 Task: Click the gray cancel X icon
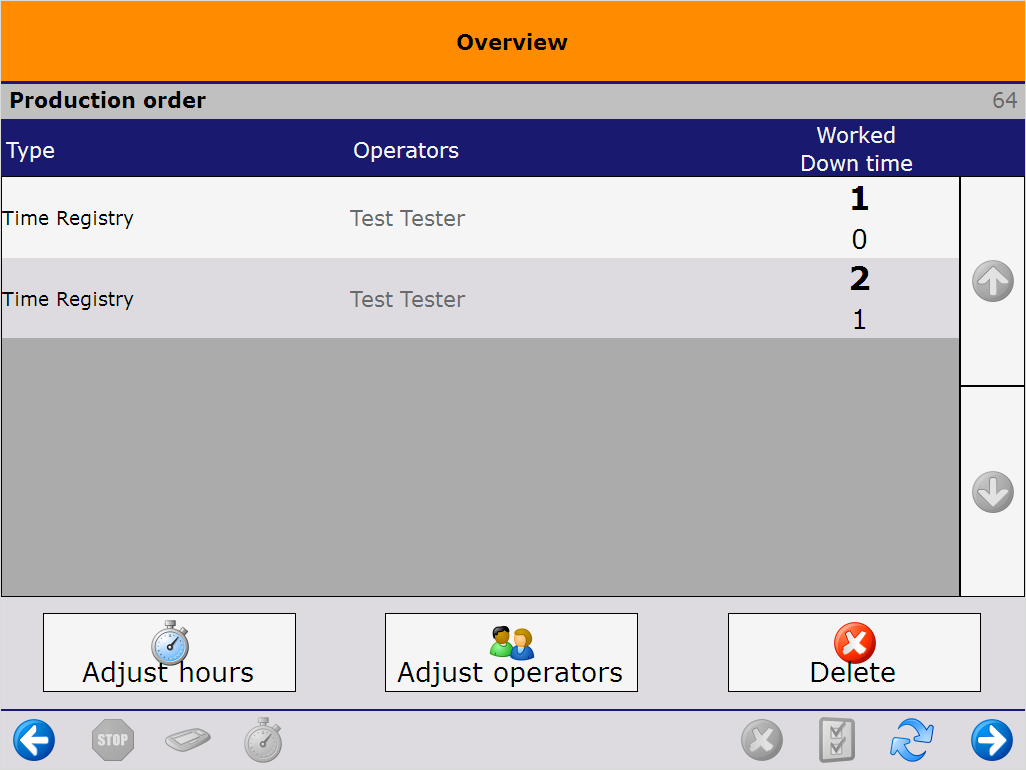tap(762, 741)
